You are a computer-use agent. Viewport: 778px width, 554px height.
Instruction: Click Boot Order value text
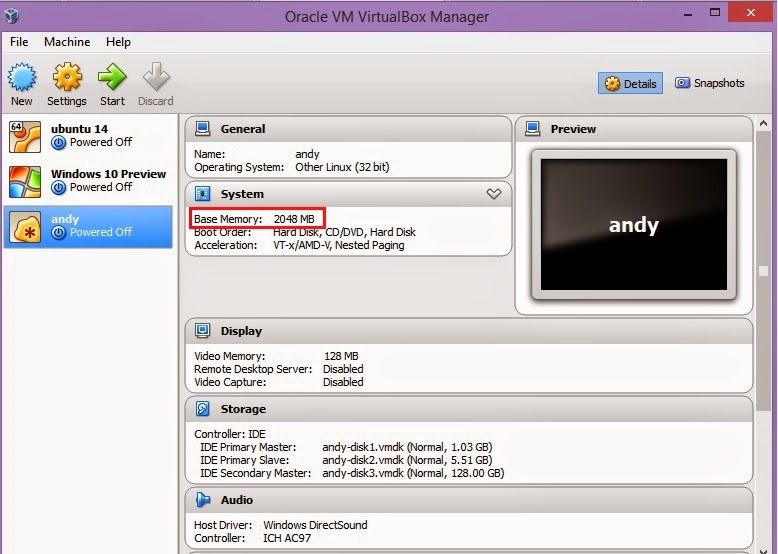coord(344,232)
